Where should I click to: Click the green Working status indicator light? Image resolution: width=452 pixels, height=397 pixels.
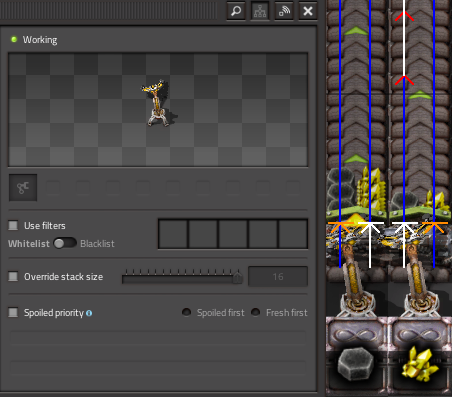click(14, 39)
